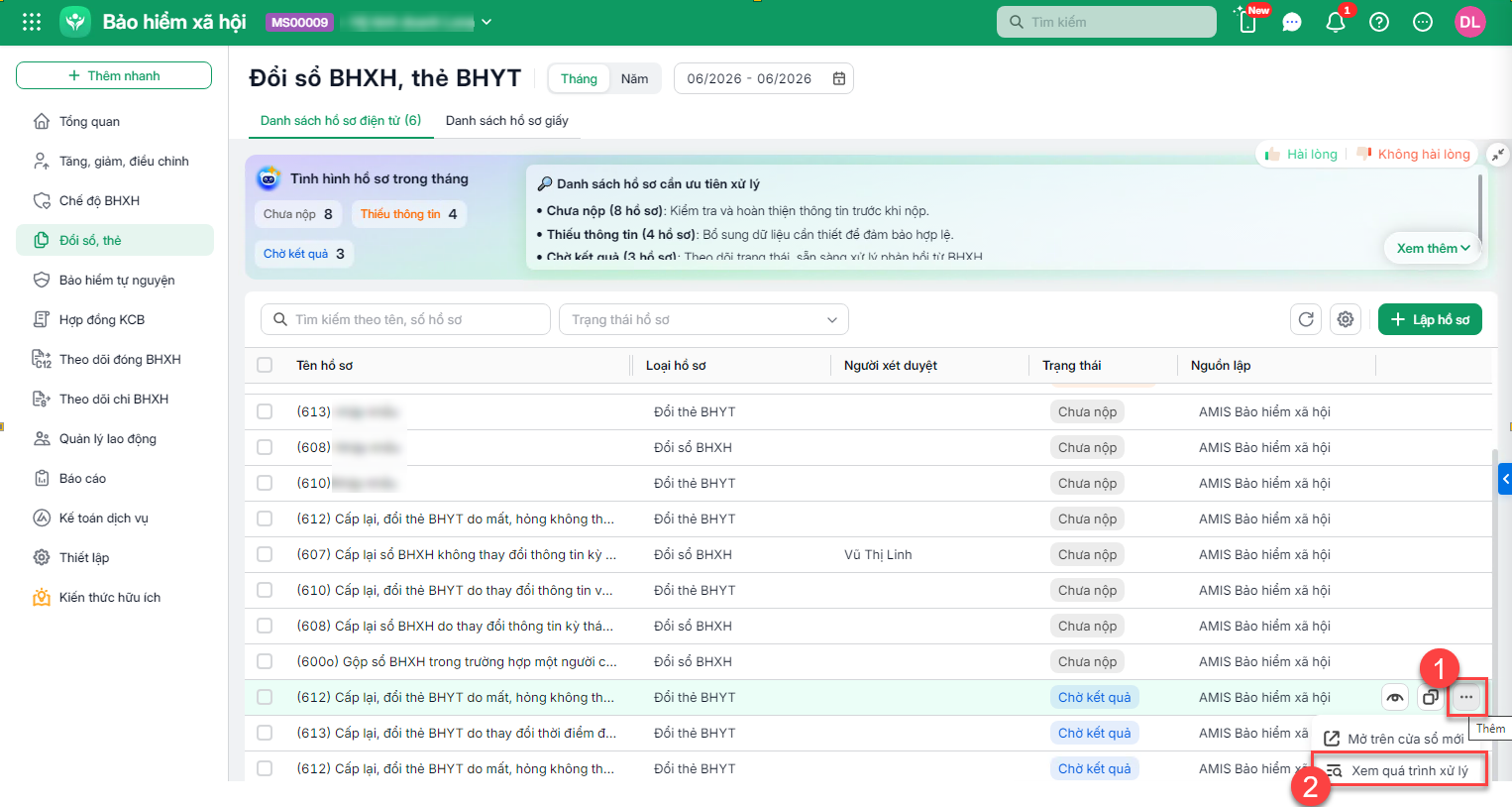
Task: Filter by Thiếu thông tin 4 chip
Action: click(x=408, y=214)
